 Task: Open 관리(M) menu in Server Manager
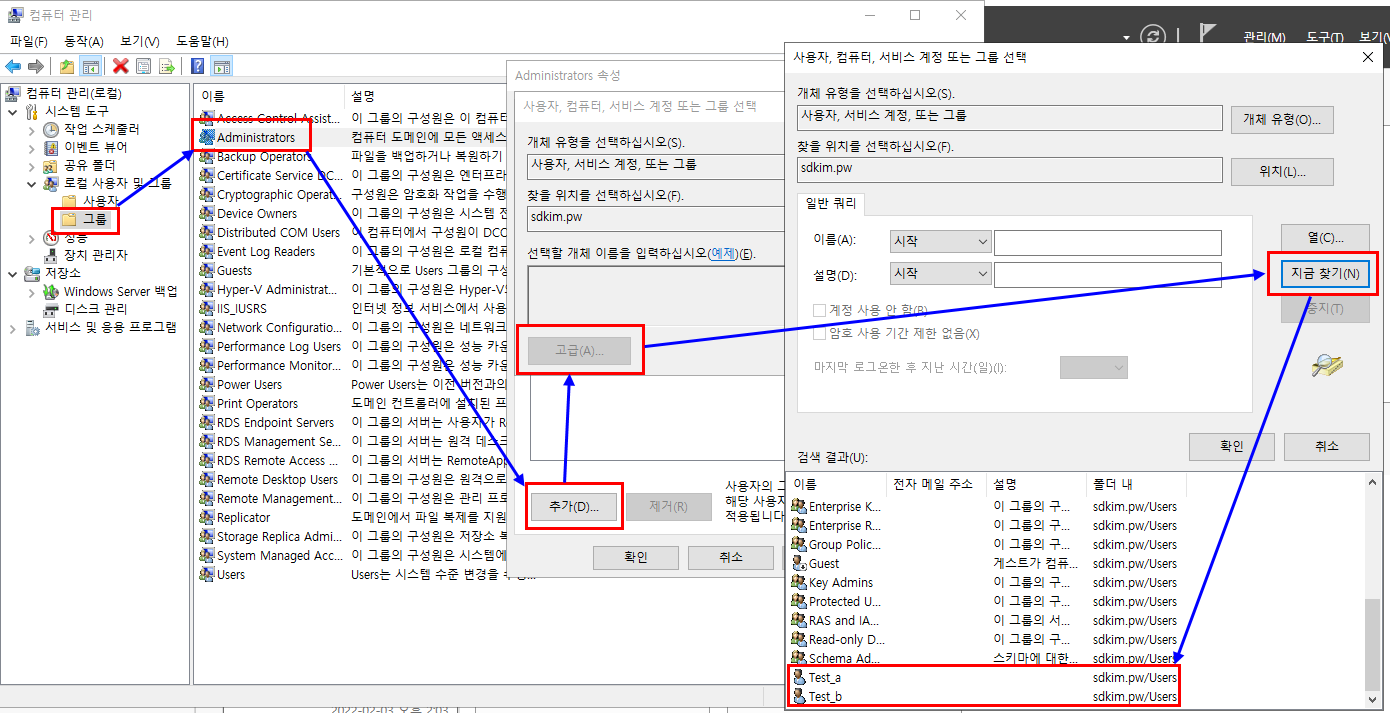click(1264, 37)
